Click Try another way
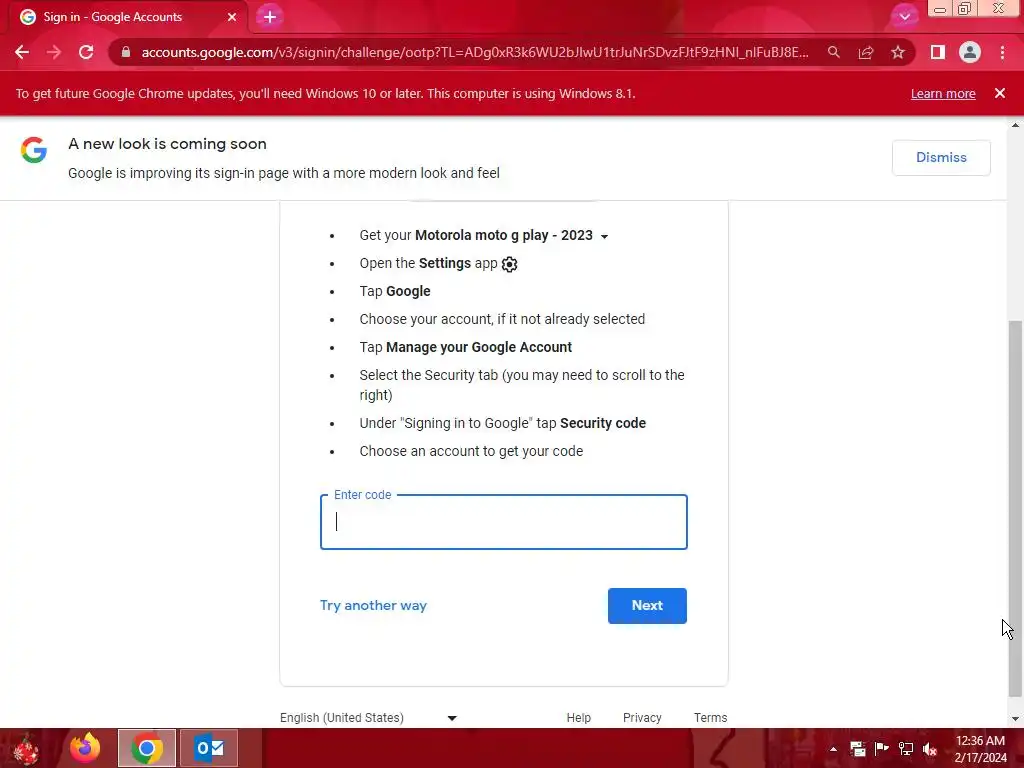1024x768 pixels. pos(373,605)
